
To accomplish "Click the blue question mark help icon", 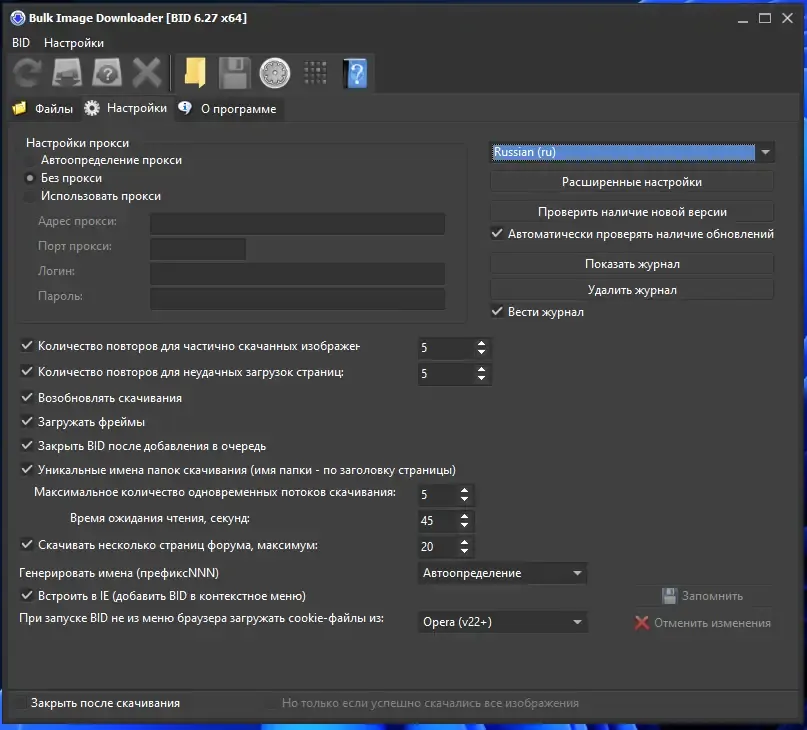I will click(356, 73).
